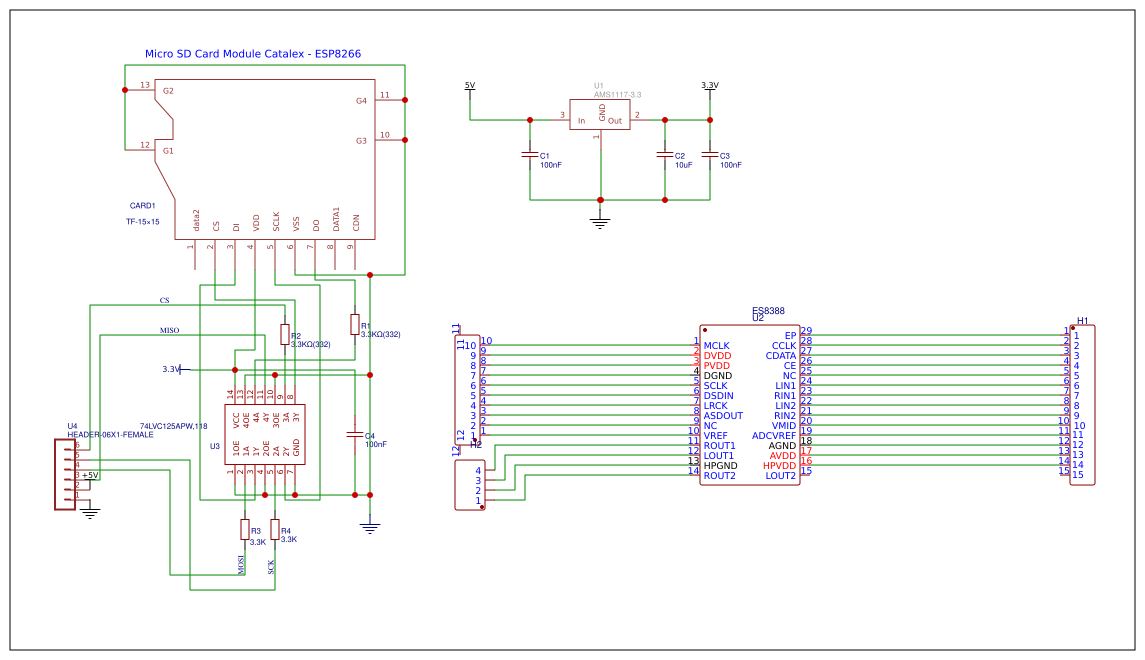Click the '74LVC125APW,118' part label
Screen dimensions: 1145x660
[x=174, y=426]
